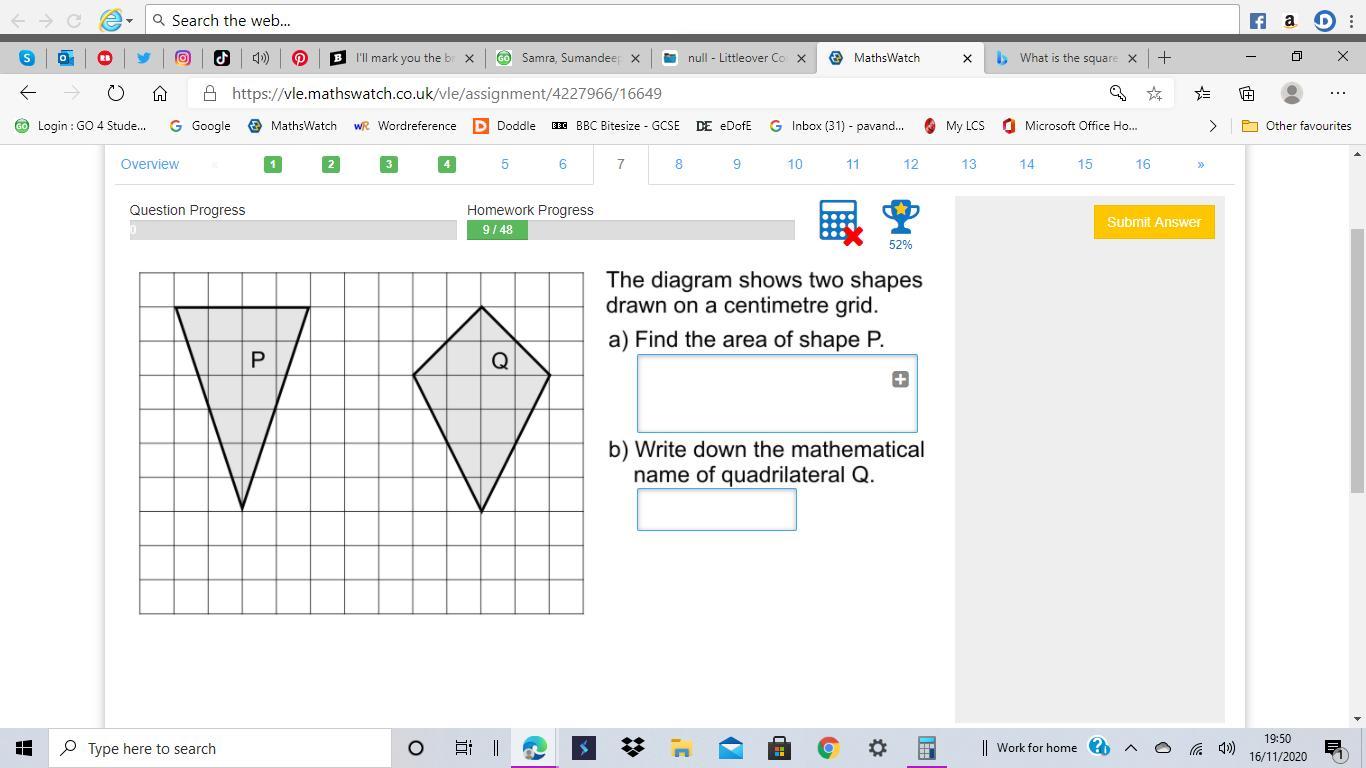Open the Doddle bookmark

pos(504,126)
